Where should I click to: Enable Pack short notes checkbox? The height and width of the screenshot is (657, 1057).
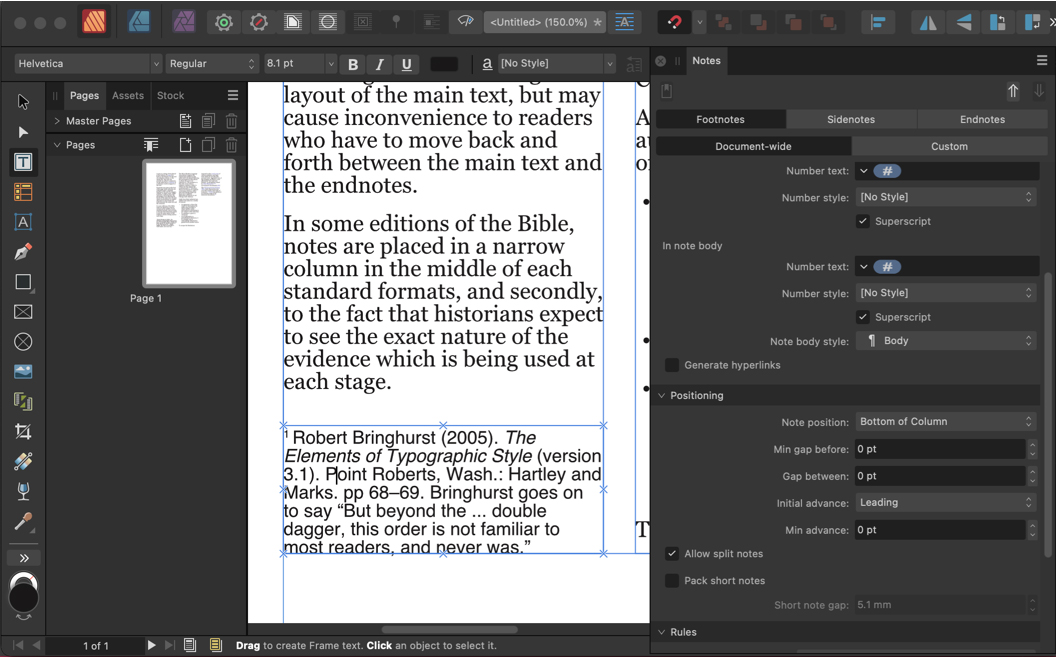pos(672,580)
